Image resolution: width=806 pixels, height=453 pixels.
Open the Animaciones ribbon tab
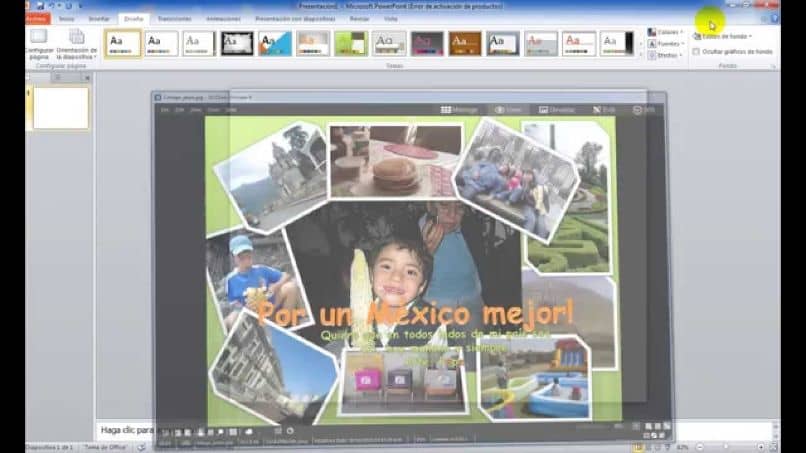222,18
